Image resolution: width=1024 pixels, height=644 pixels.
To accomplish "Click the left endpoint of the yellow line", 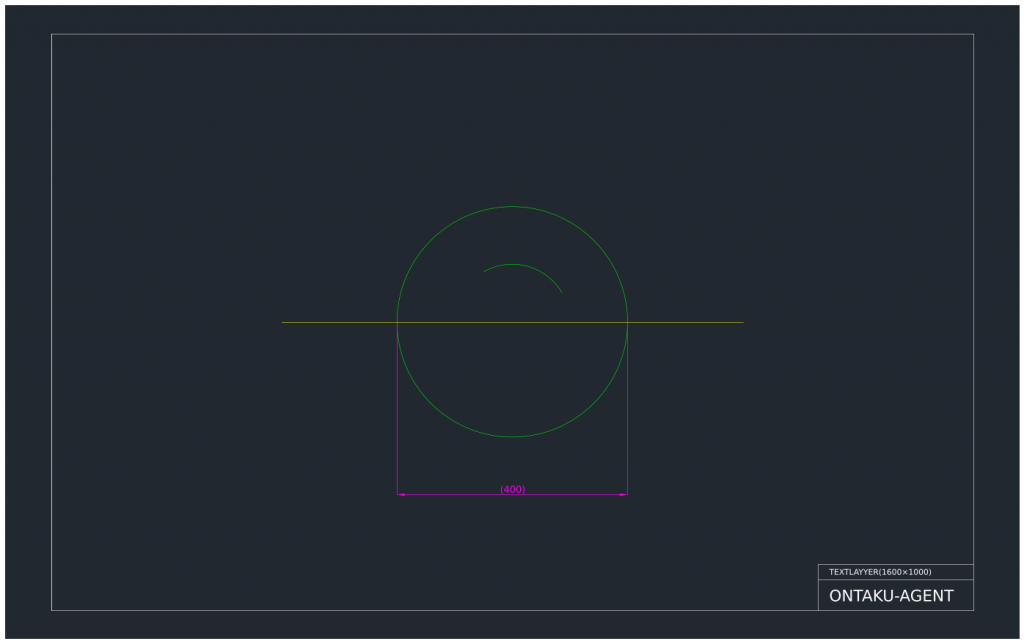I will (x=282, y=322).
